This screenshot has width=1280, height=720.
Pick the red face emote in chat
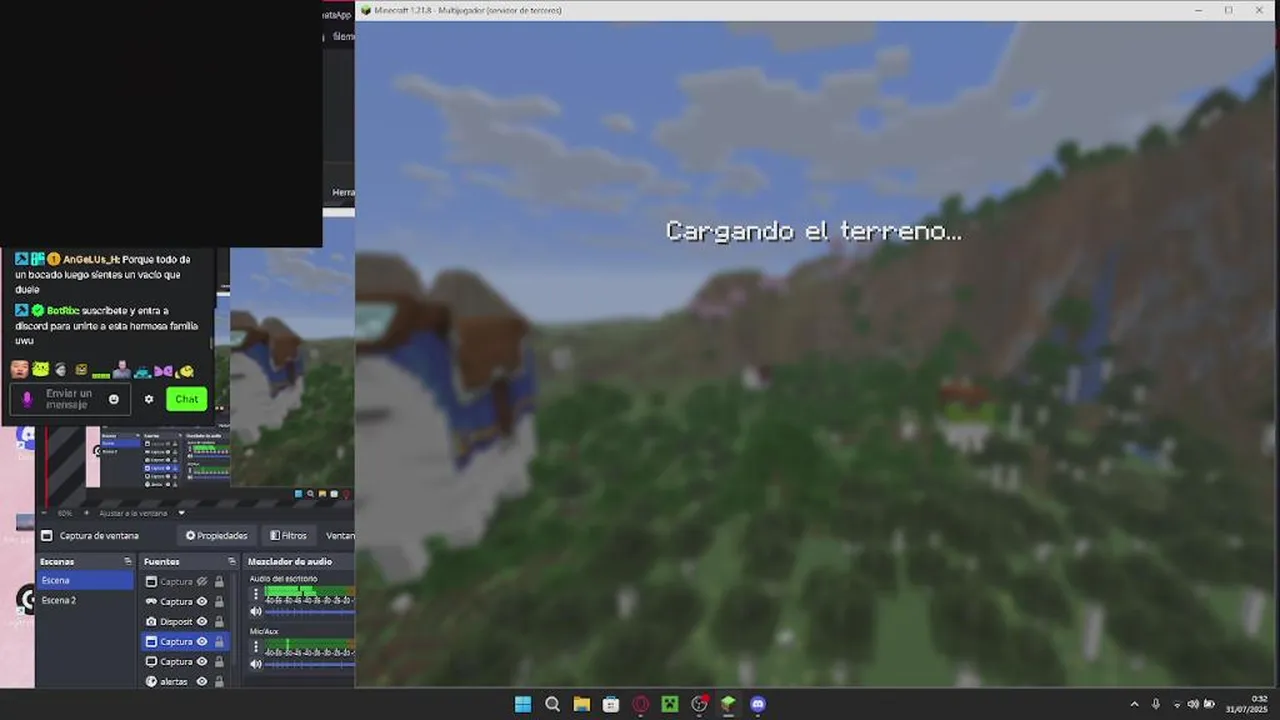pos(19,370)
